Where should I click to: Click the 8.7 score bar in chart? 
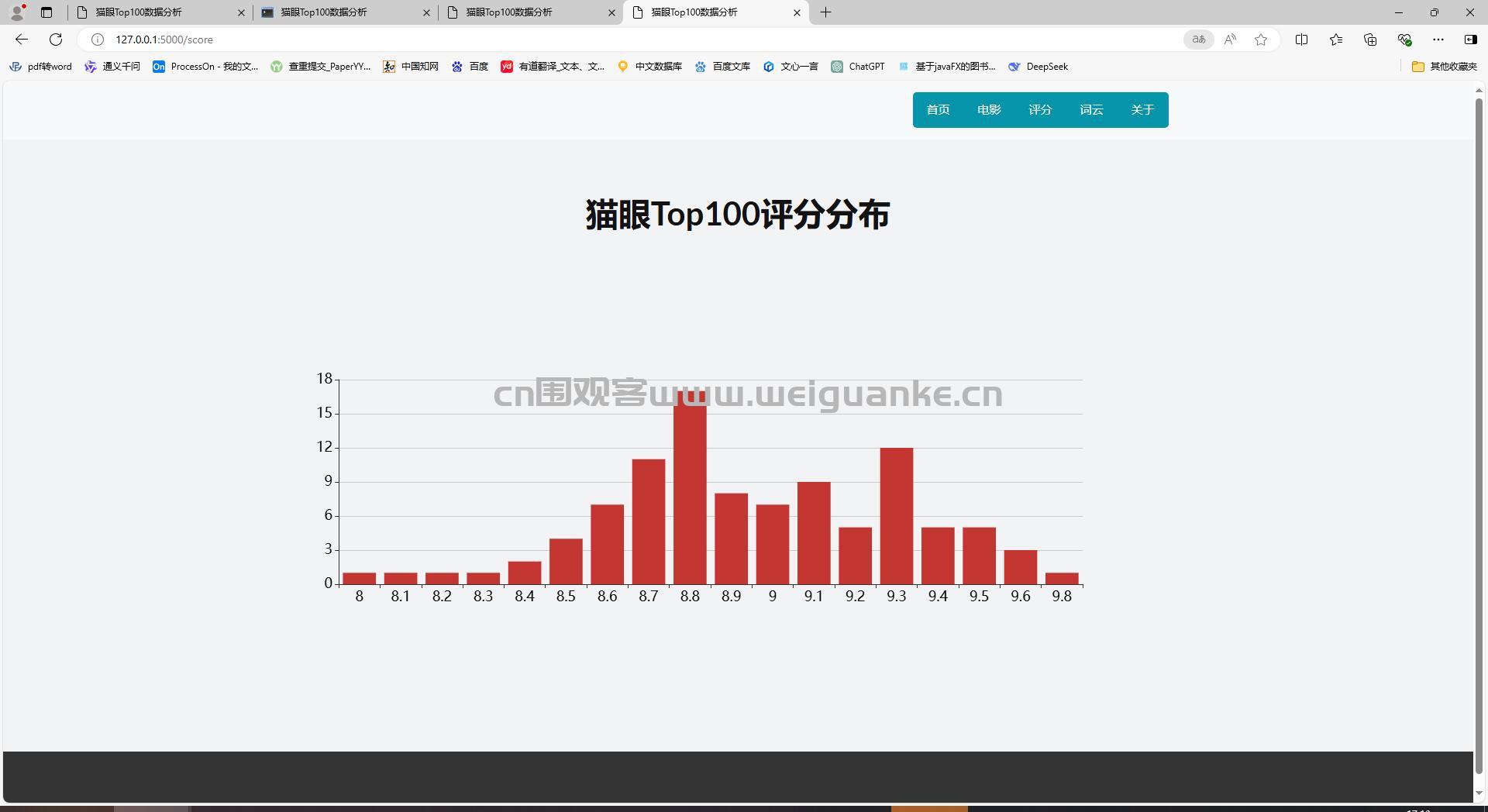649,521
